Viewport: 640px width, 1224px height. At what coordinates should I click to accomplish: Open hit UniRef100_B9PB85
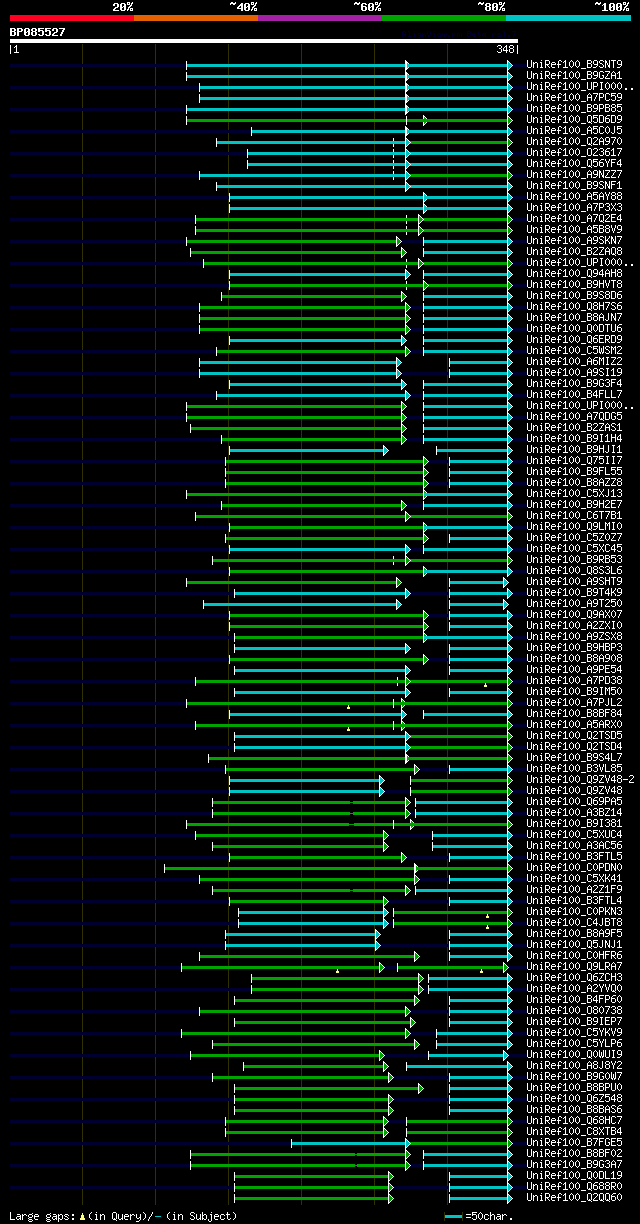574,108
